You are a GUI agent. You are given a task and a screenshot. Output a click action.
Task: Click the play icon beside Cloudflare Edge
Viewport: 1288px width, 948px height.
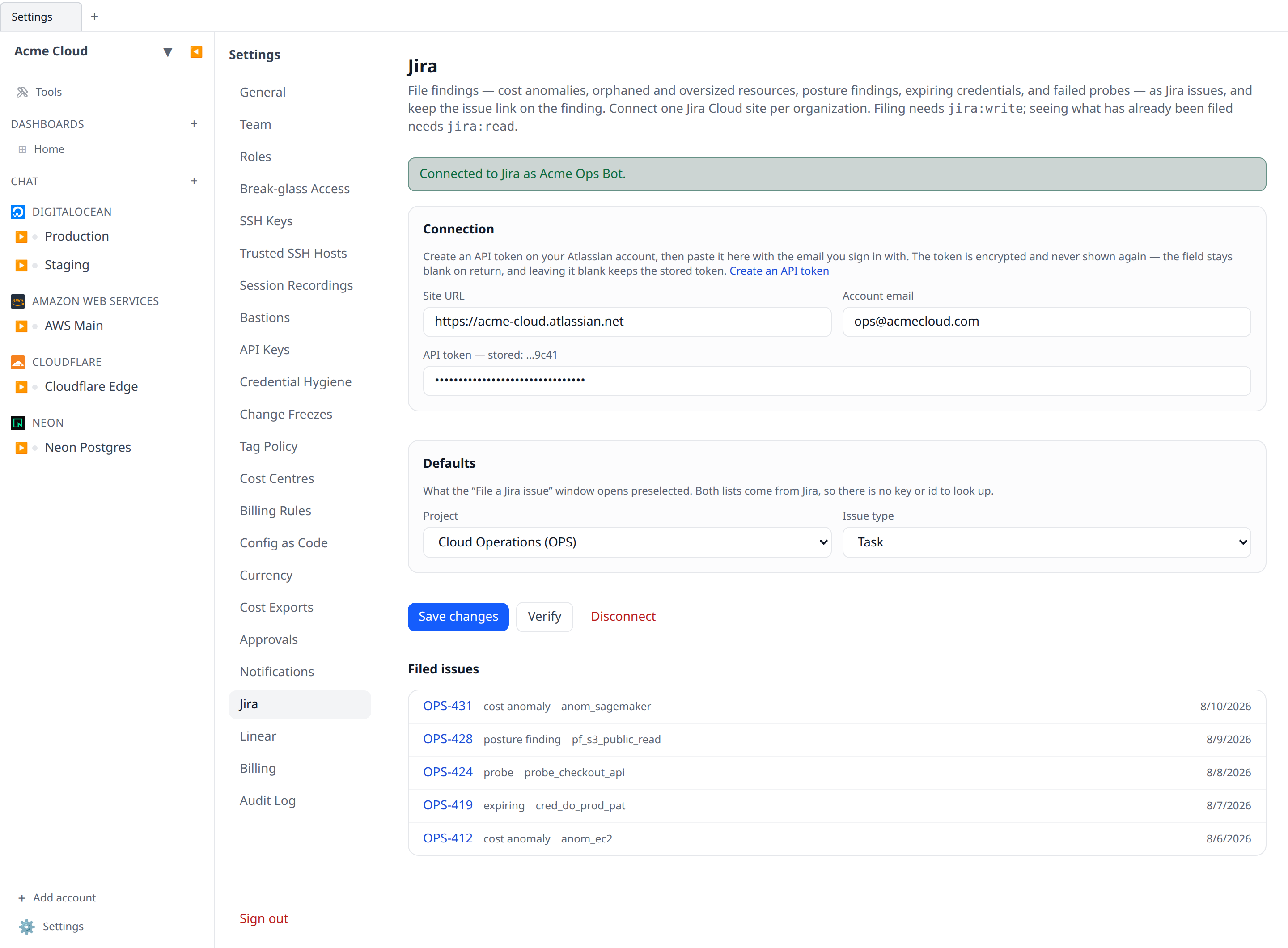(x=21, y=387)
